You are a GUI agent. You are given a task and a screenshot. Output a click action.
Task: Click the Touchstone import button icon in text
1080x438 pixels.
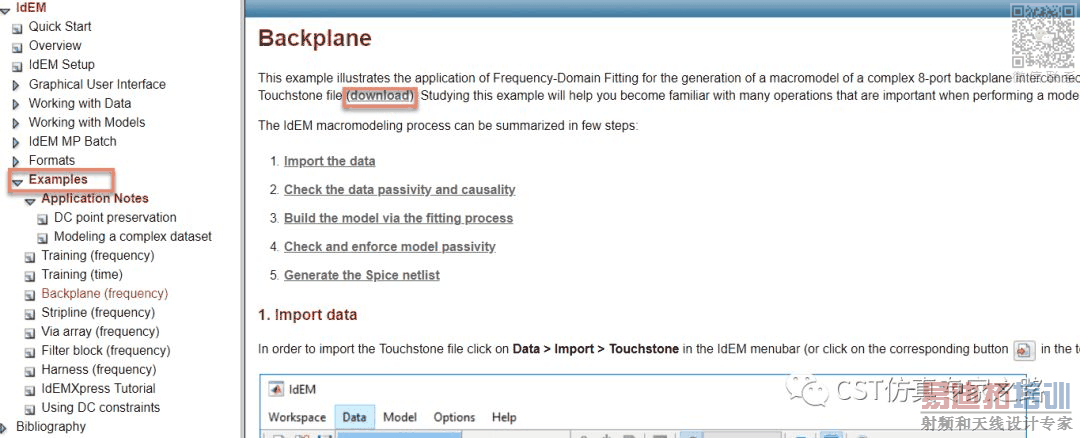(x=1024, y=350)
